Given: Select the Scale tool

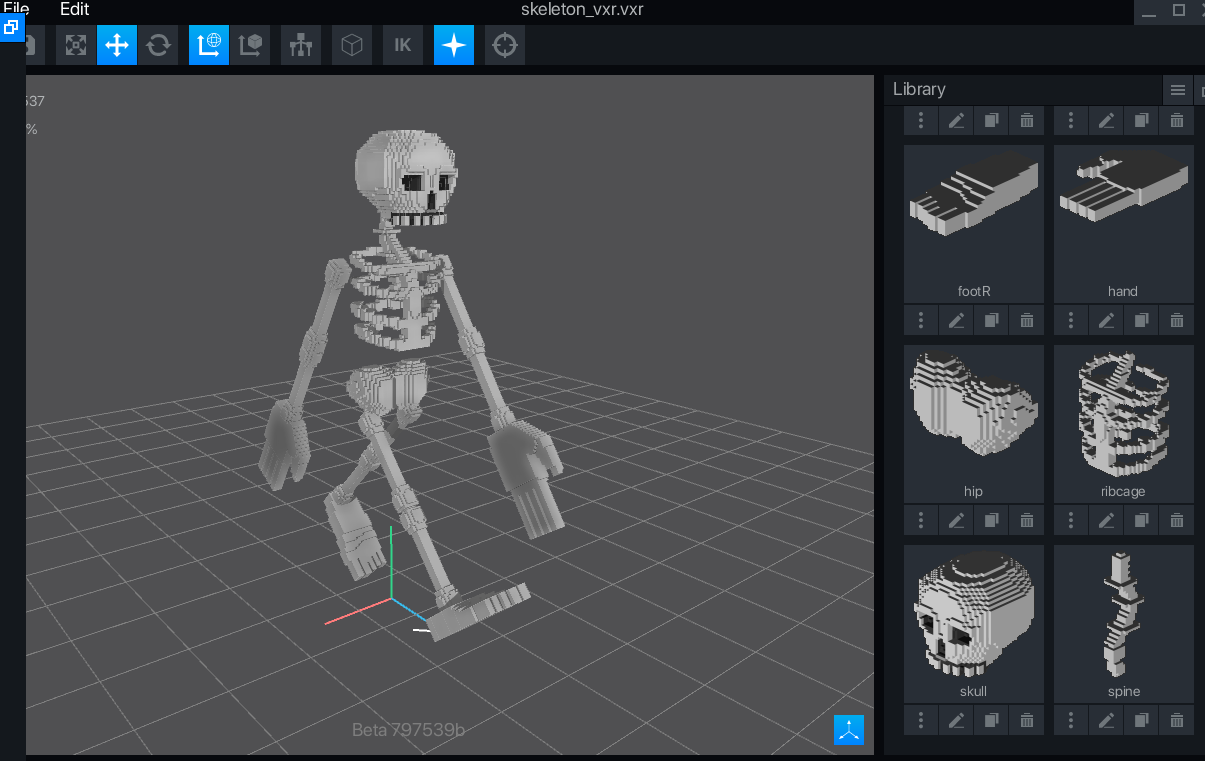Looking at the screenshot, I should (75, 44).
